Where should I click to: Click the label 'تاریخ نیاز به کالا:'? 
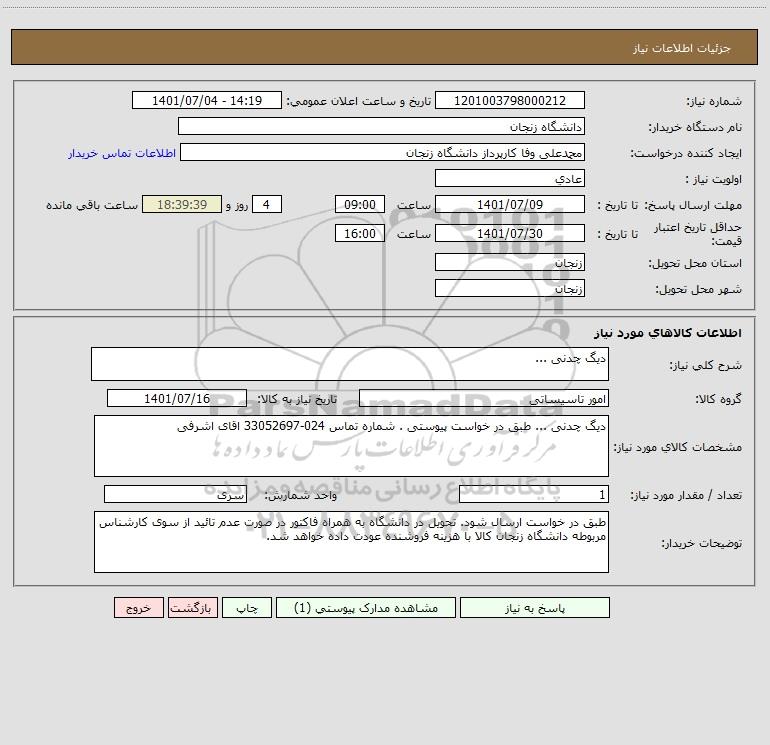(x=298, y=399)
